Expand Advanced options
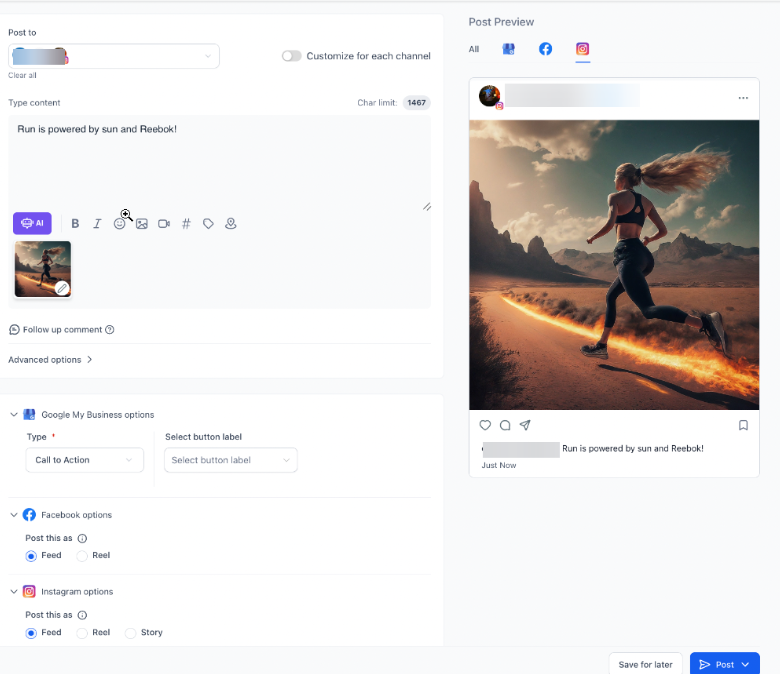The image size is (784, 674). (50, 360)
